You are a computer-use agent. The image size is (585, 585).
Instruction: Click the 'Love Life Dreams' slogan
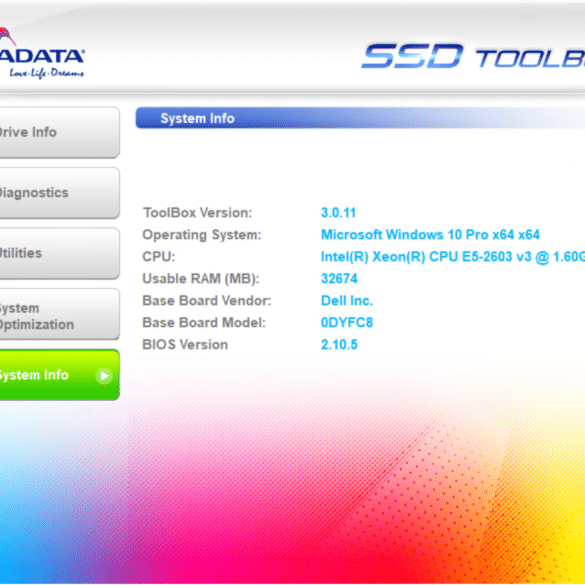(x=47, y=73)
